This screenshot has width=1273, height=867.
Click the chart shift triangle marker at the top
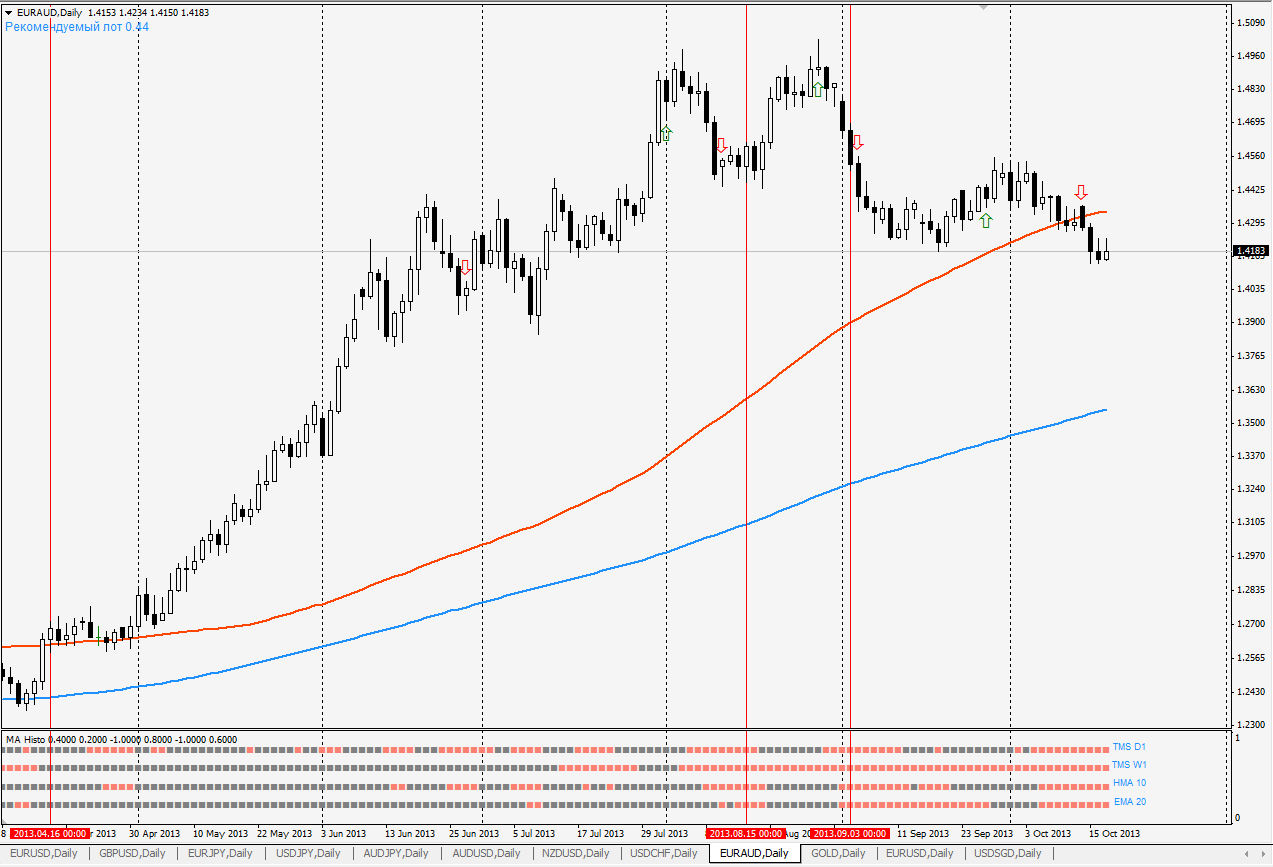[984, 8]
